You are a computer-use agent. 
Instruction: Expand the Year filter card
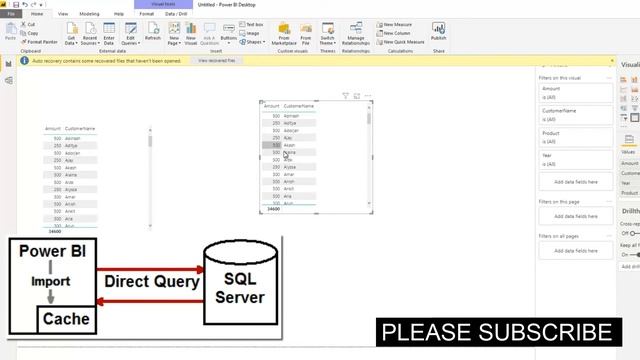coord(576,160)
